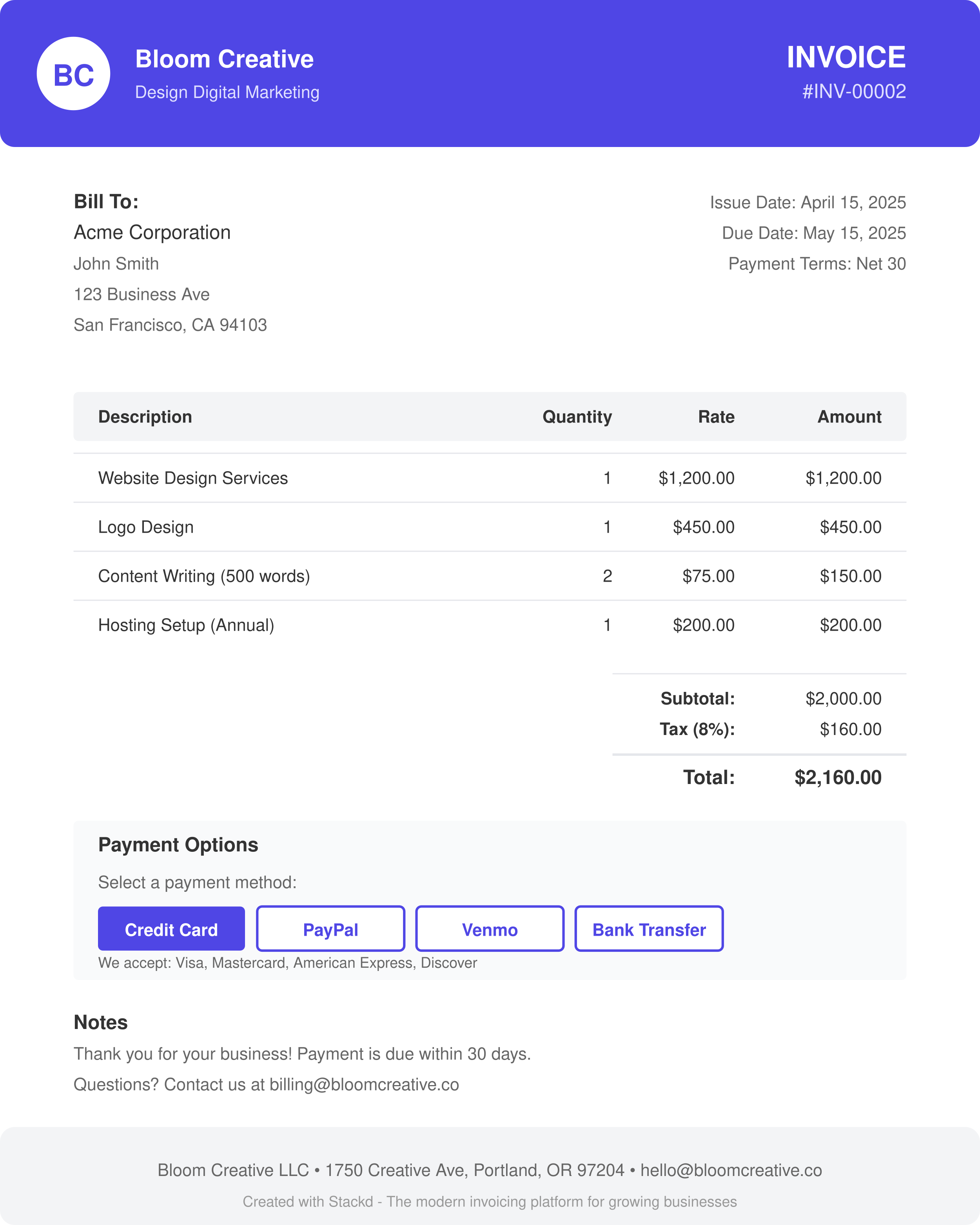Click Hosting Setup (Annual) description
The image size is (980, 1225).
coord(186,625)
